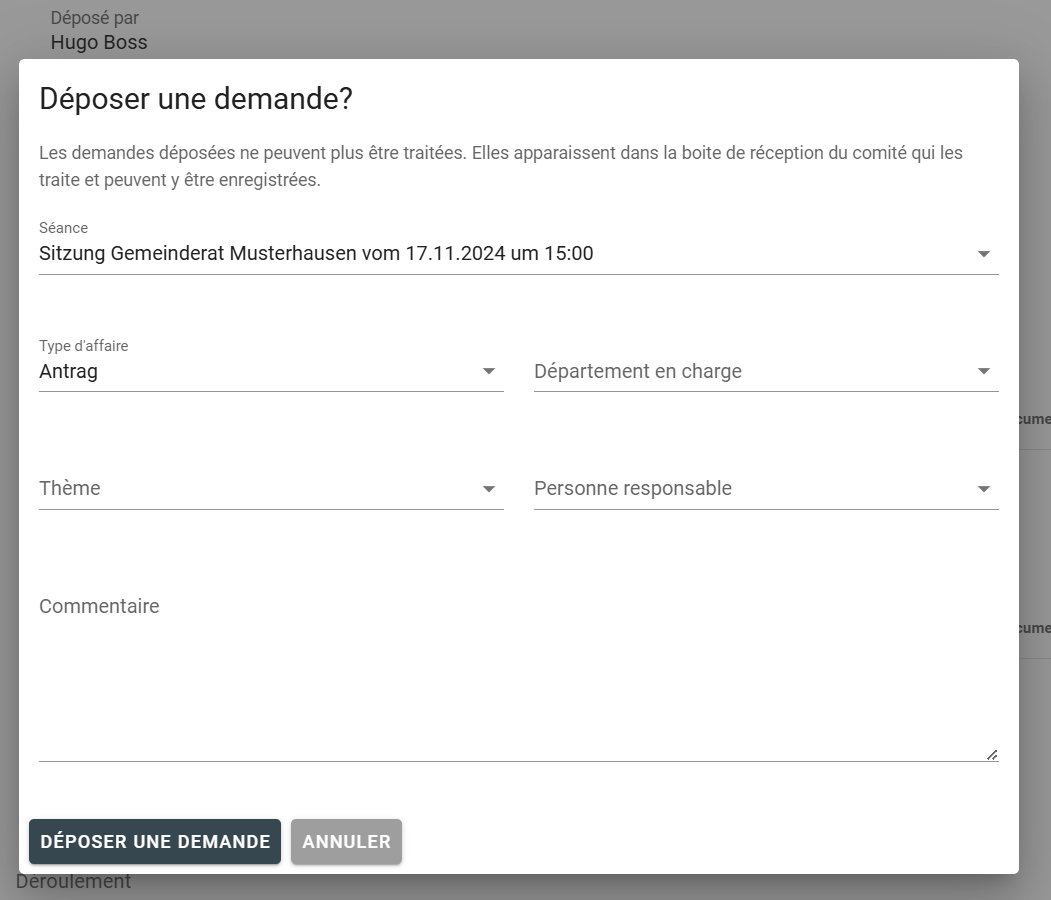Click the small Séance label
The height and width of the screenshot is (900, 1051).
(63, 228)
